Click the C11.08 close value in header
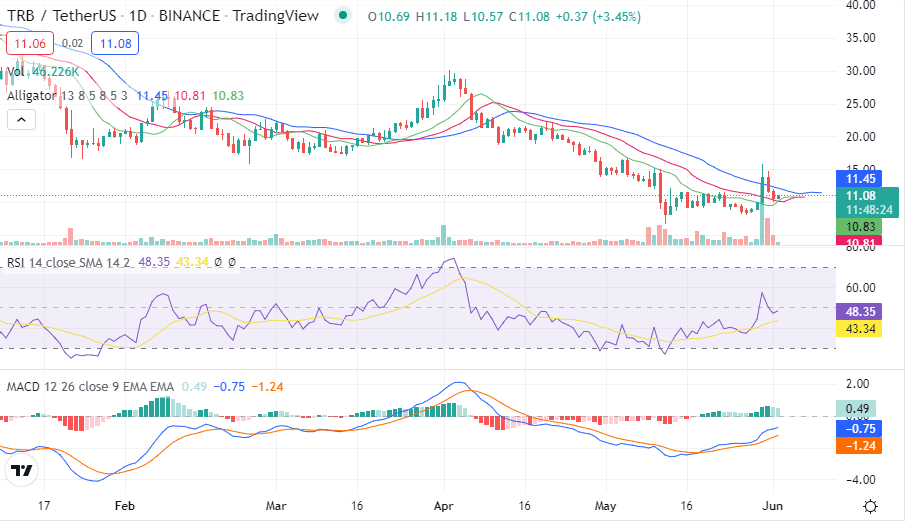905x521 pixels. click(x=529, y=17)
